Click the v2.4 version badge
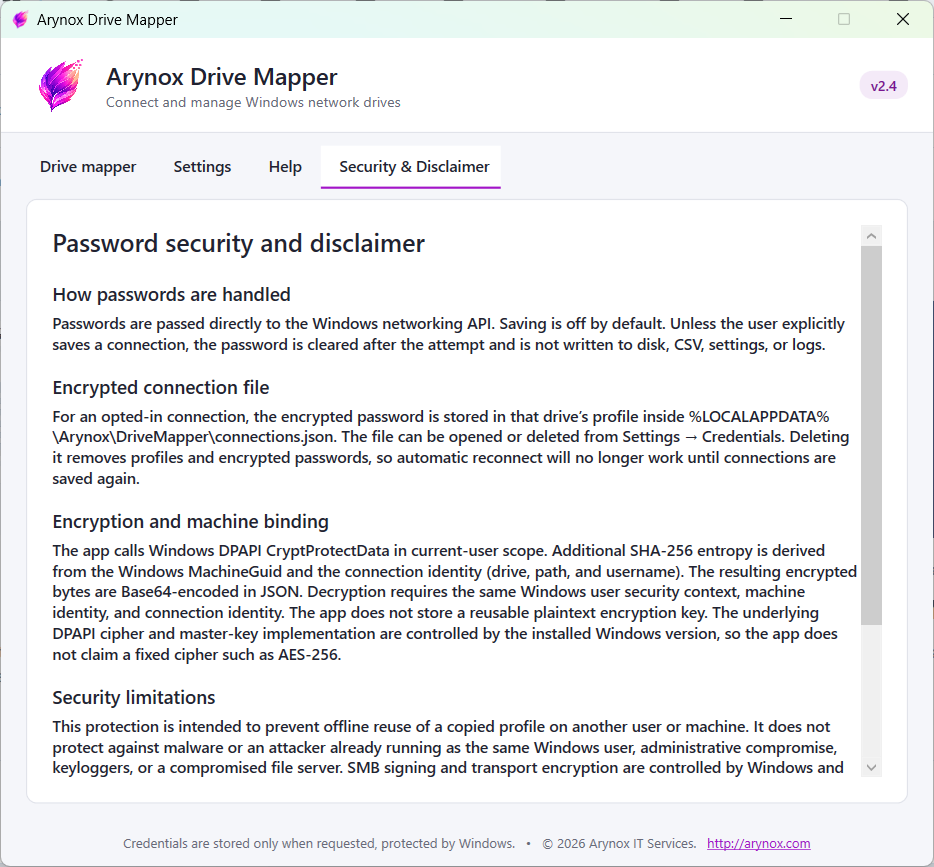 coord(883,86)
